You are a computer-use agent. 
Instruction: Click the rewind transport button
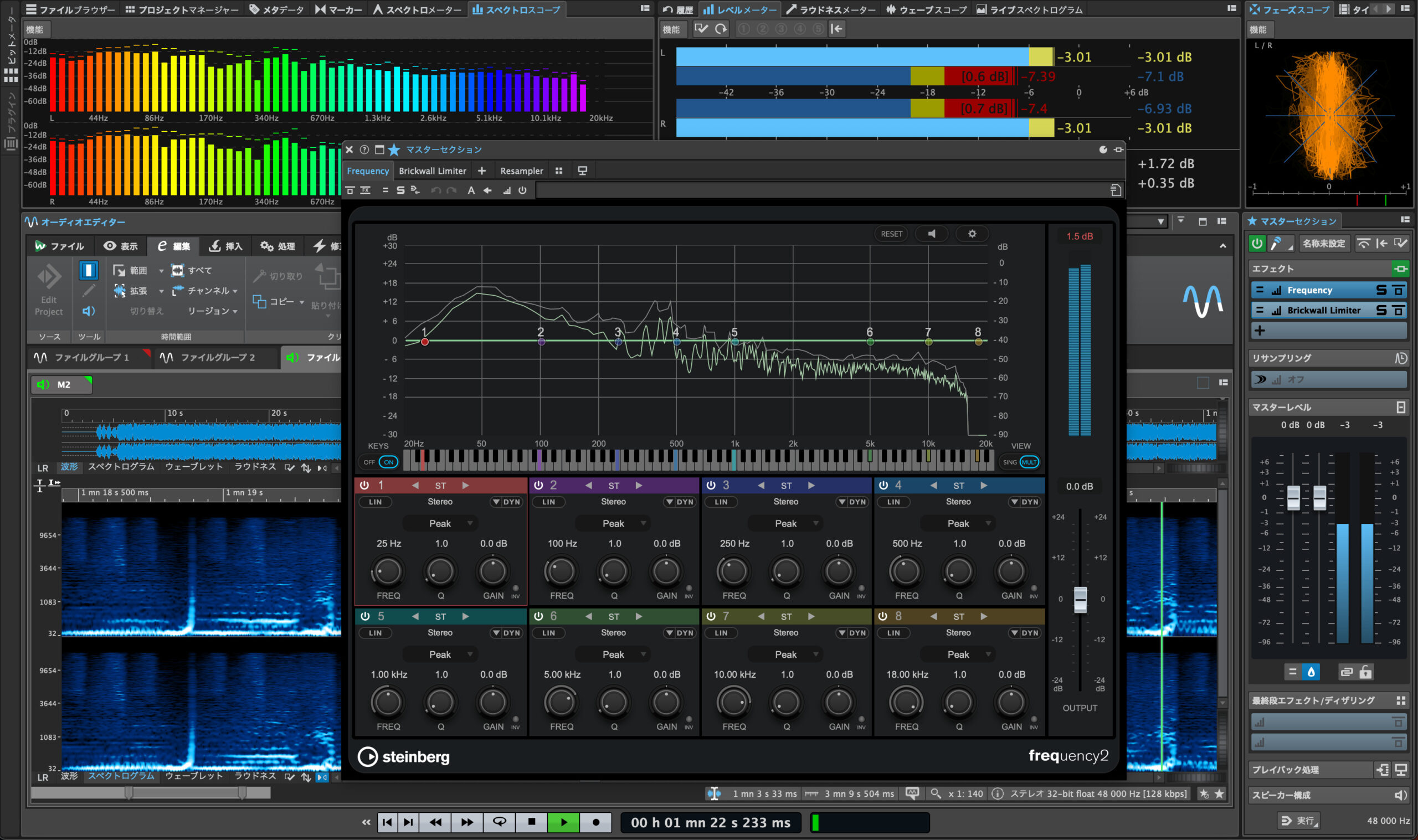point(435,822)
